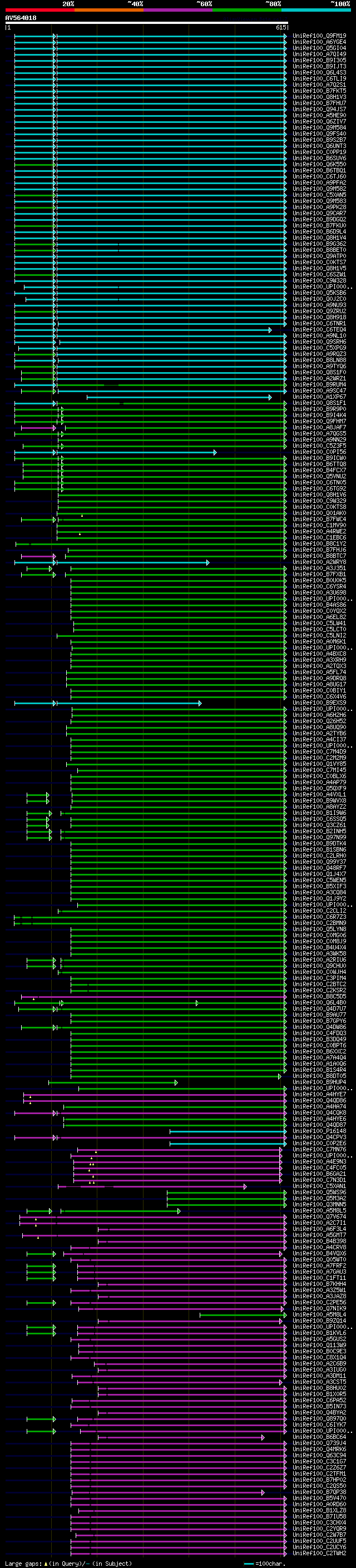Click the UniRef100_Q94JS7 label
The height and width of the screenshot is (1568, 356).
[319, 110]
